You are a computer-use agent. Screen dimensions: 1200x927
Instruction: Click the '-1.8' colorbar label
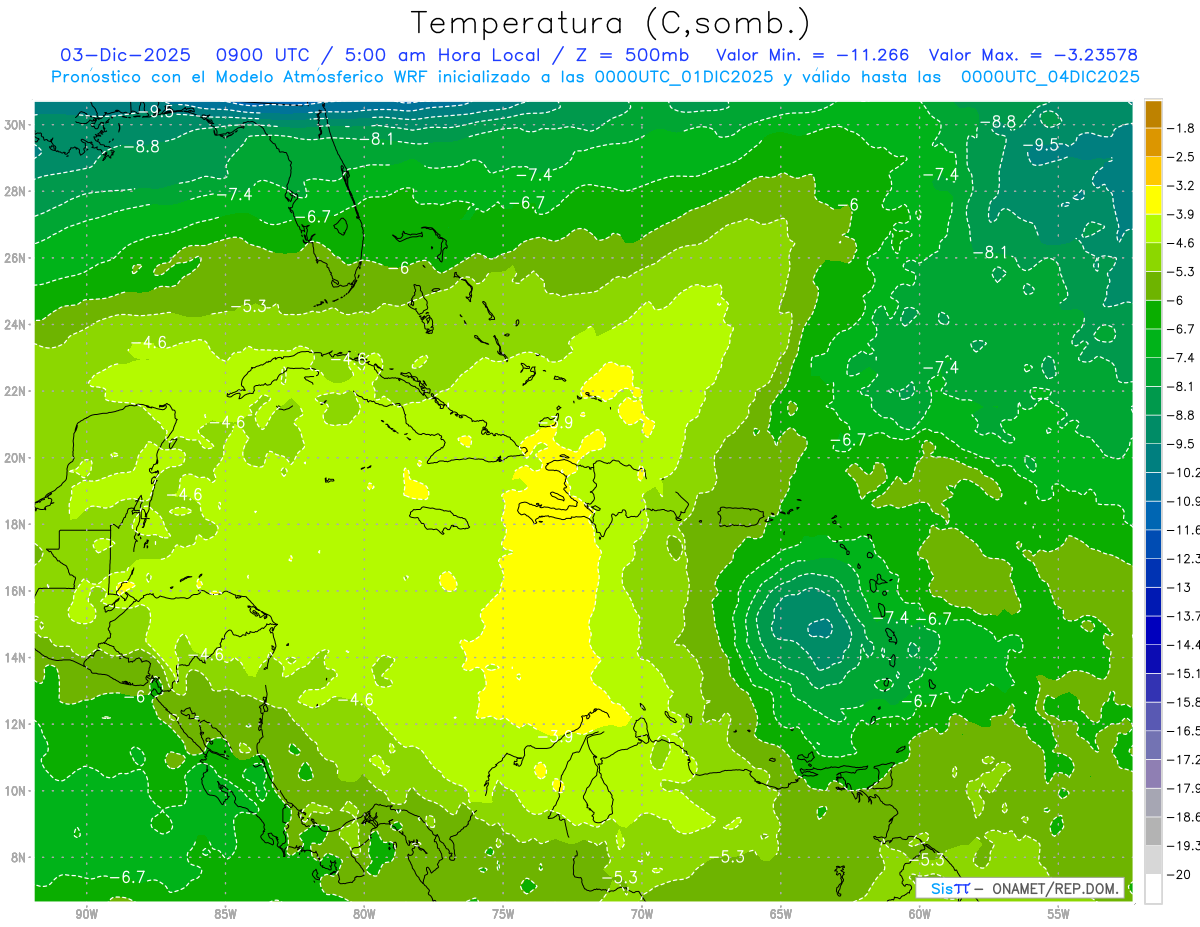tap(1182, 128)
